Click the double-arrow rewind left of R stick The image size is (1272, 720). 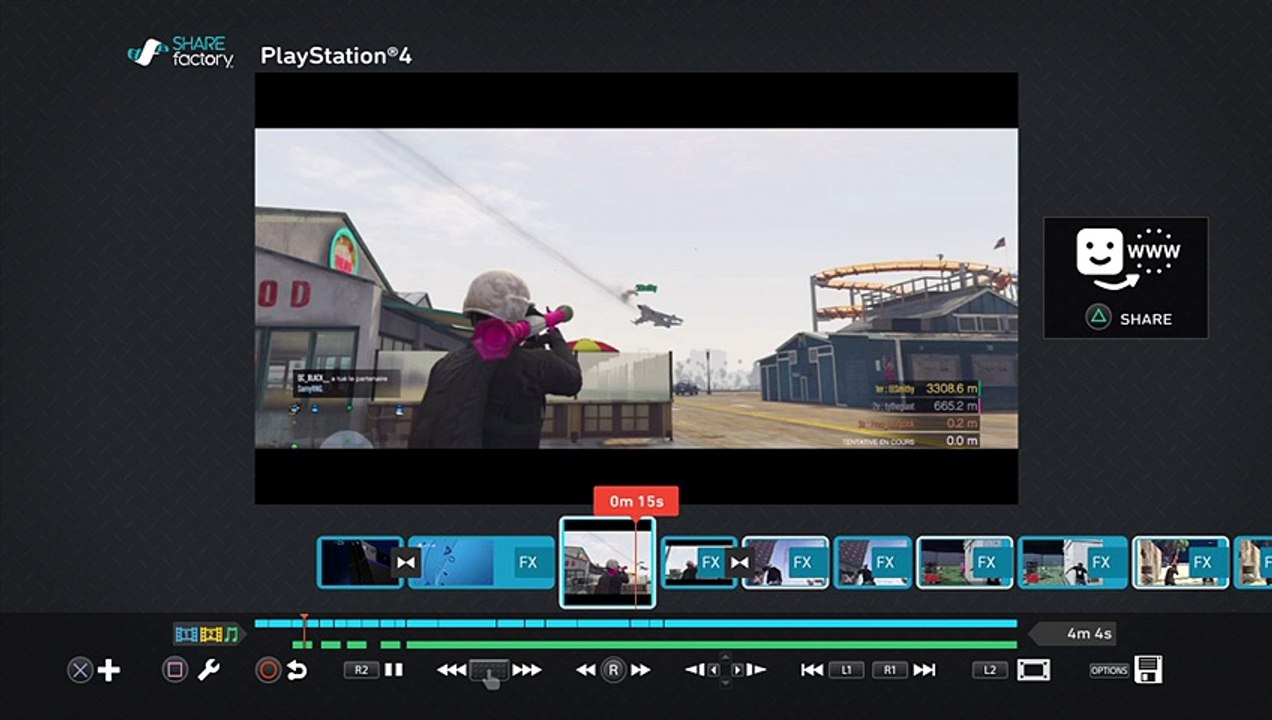587,670
